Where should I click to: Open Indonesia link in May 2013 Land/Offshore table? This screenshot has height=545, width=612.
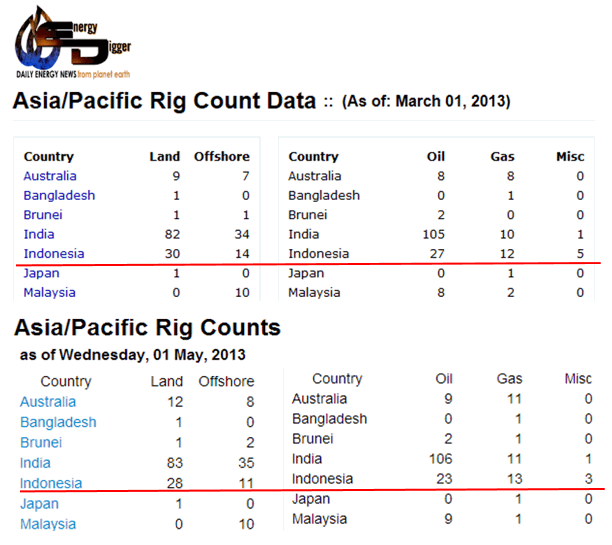[51, 483]
